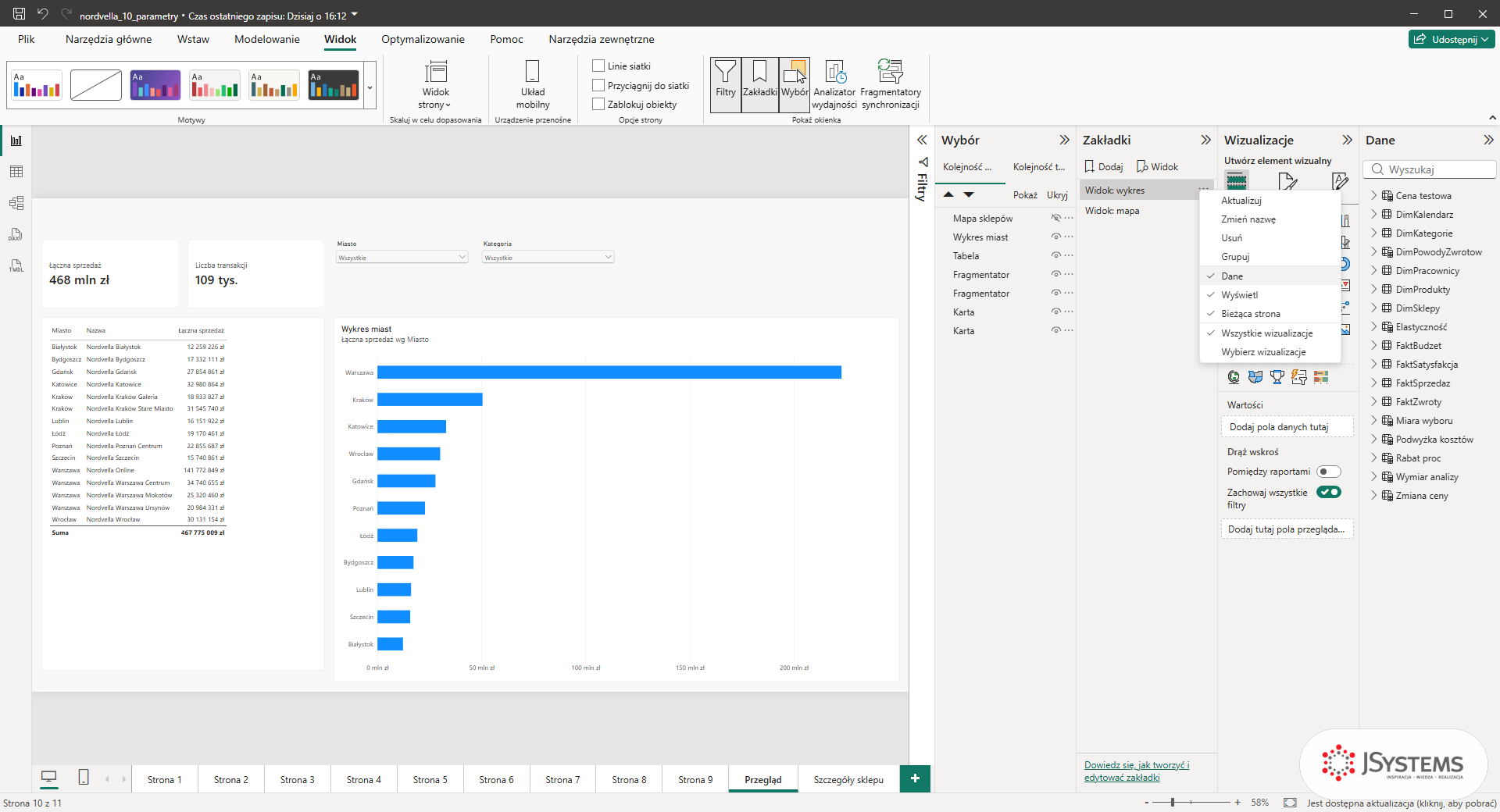Viewport: 1500px width, 812px height.
Task: Open TMDL view in left sidebar
Action: [16, 265]
